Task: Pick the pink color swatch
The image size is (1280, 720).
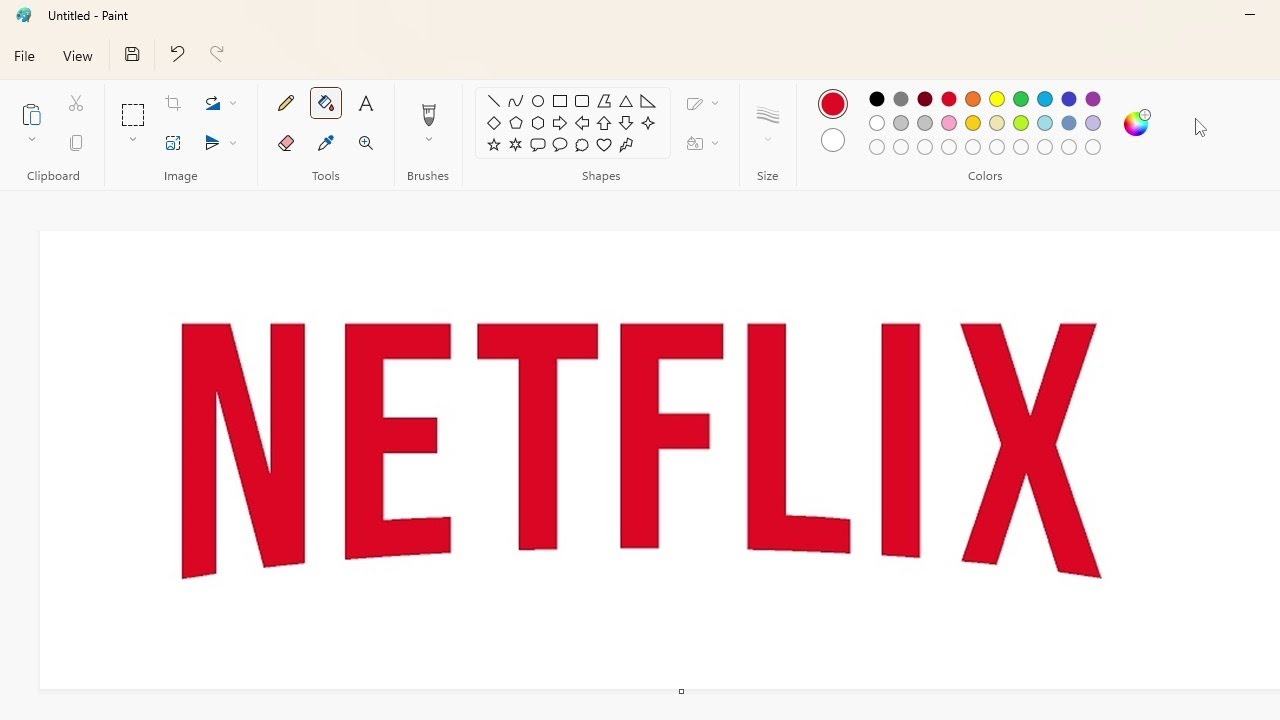Action: point(949,123)
